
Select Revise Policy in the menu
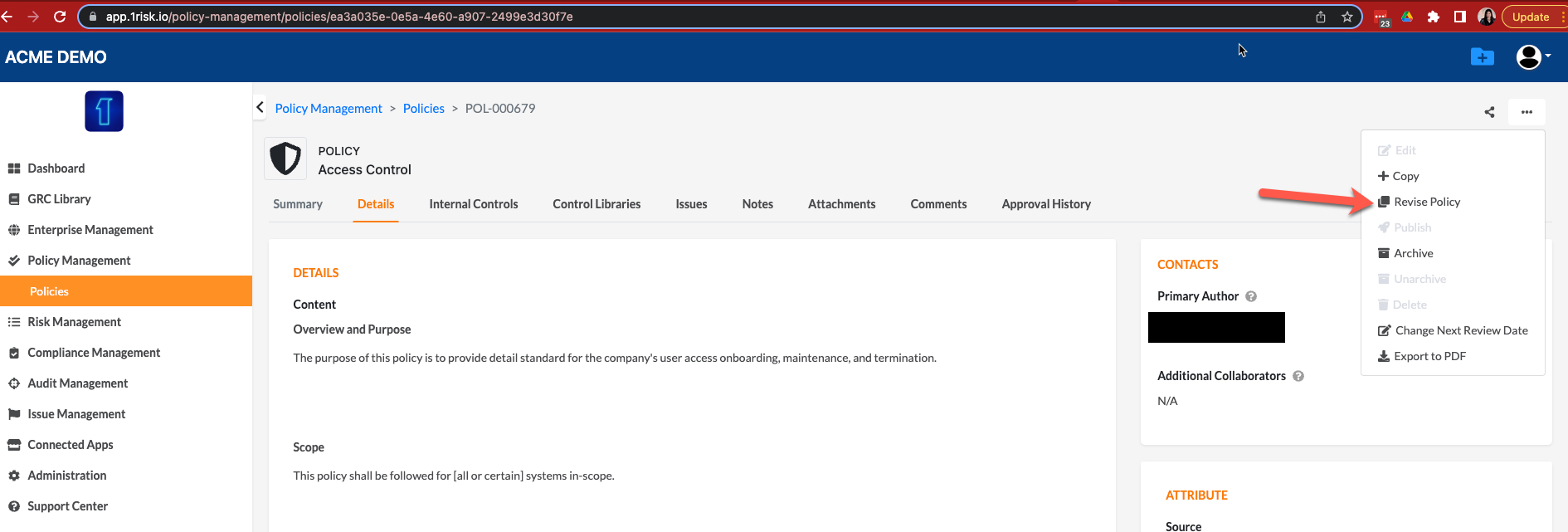[1419, 202]
